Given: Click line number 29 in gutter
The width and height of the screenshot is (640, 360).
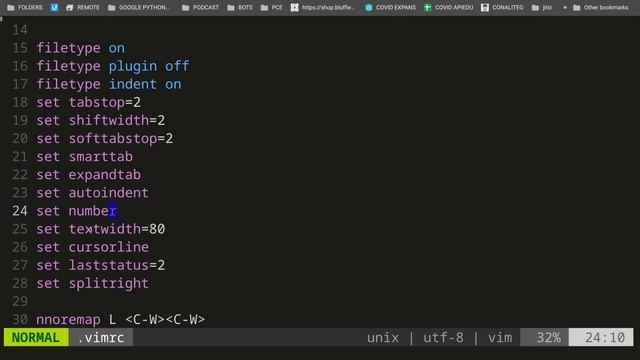Looking at the screenshot, I should pos(20,301).
